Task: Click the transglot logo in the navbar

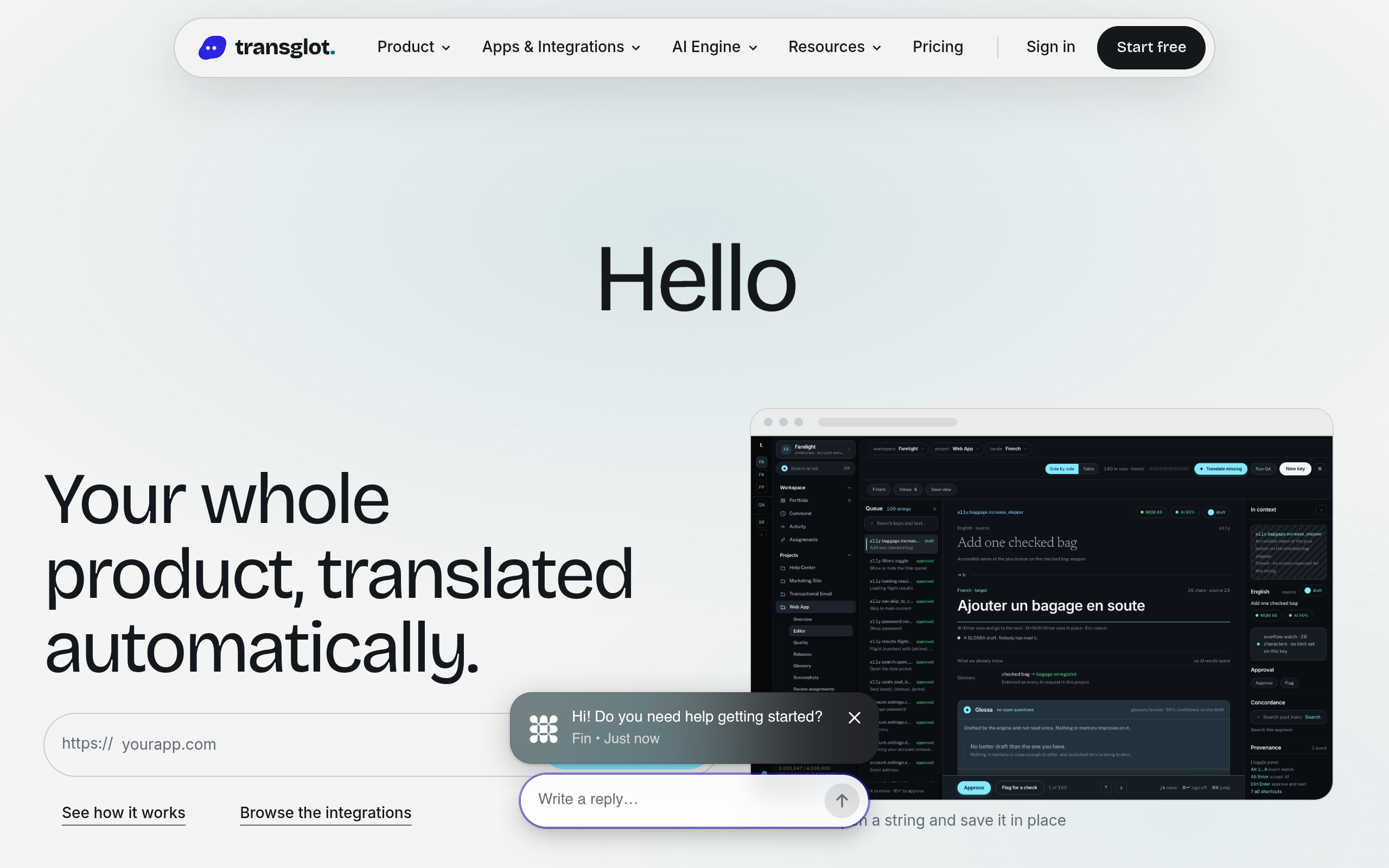Action: (267, 47)
